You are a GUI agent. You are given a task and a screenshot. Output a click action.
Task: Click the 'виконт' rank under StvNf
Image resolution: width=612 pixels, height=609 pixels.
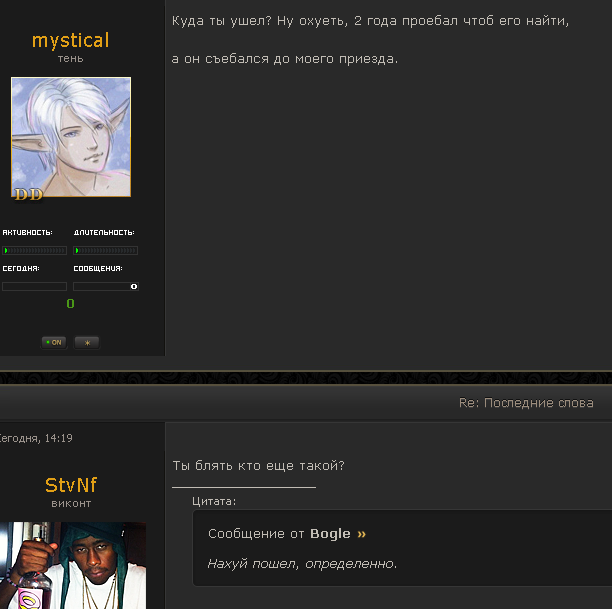pos(71,504)
